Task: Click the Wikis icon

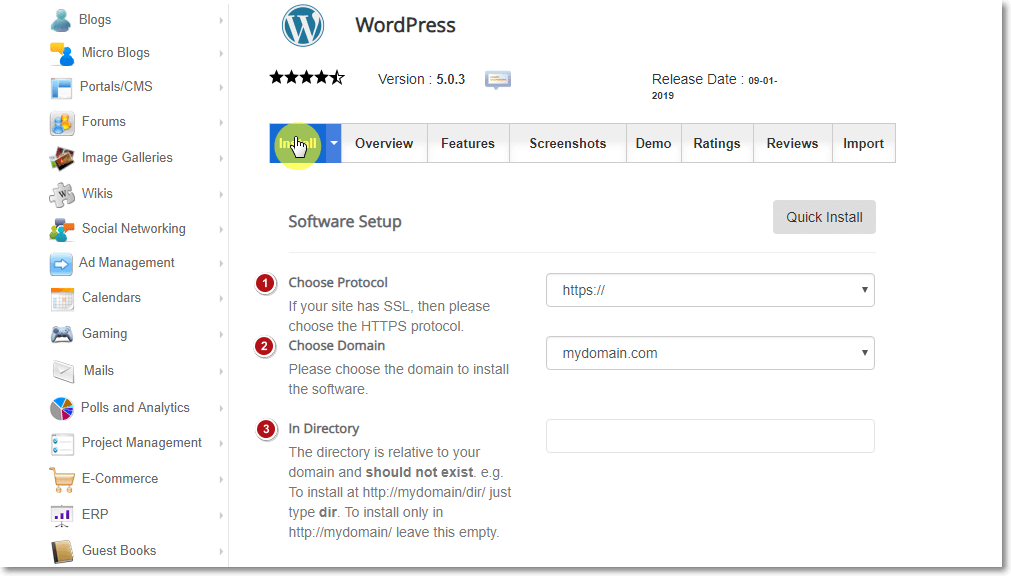Action: click(60, 193)
